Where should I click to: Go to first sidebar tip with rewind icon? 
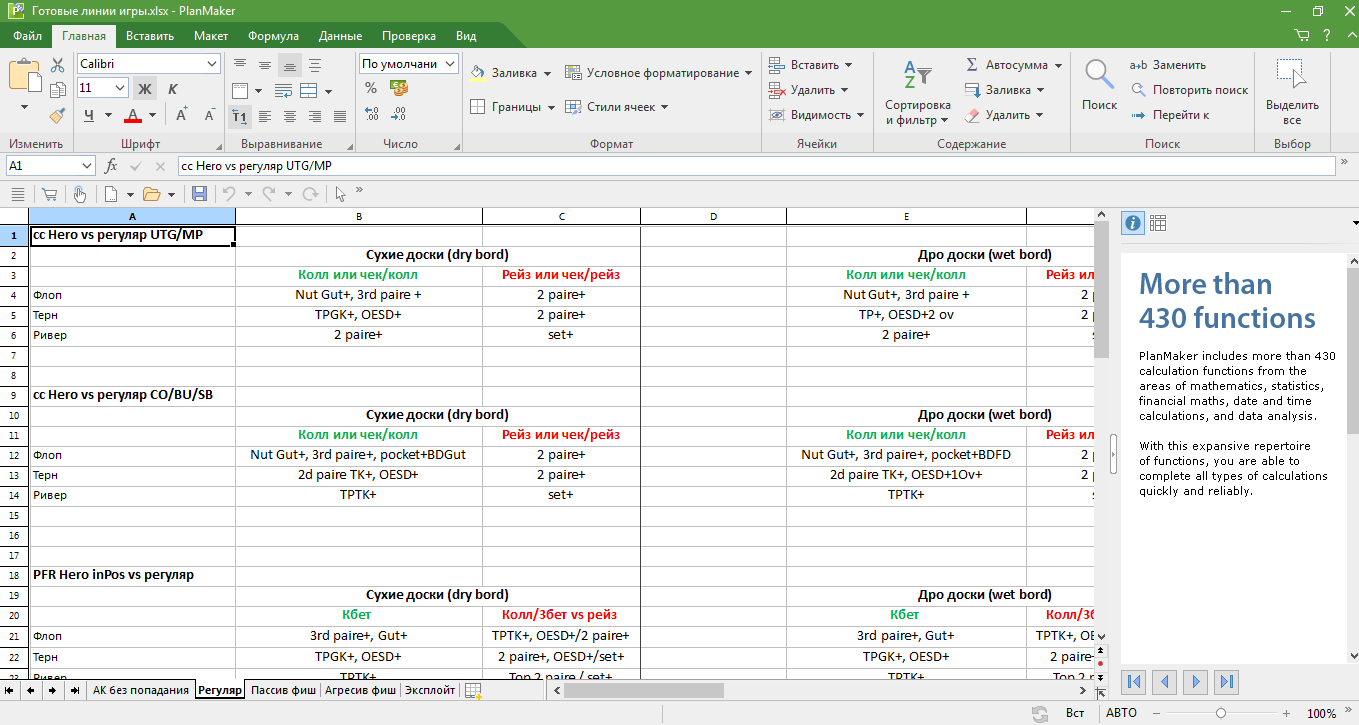click(1134, 682)
